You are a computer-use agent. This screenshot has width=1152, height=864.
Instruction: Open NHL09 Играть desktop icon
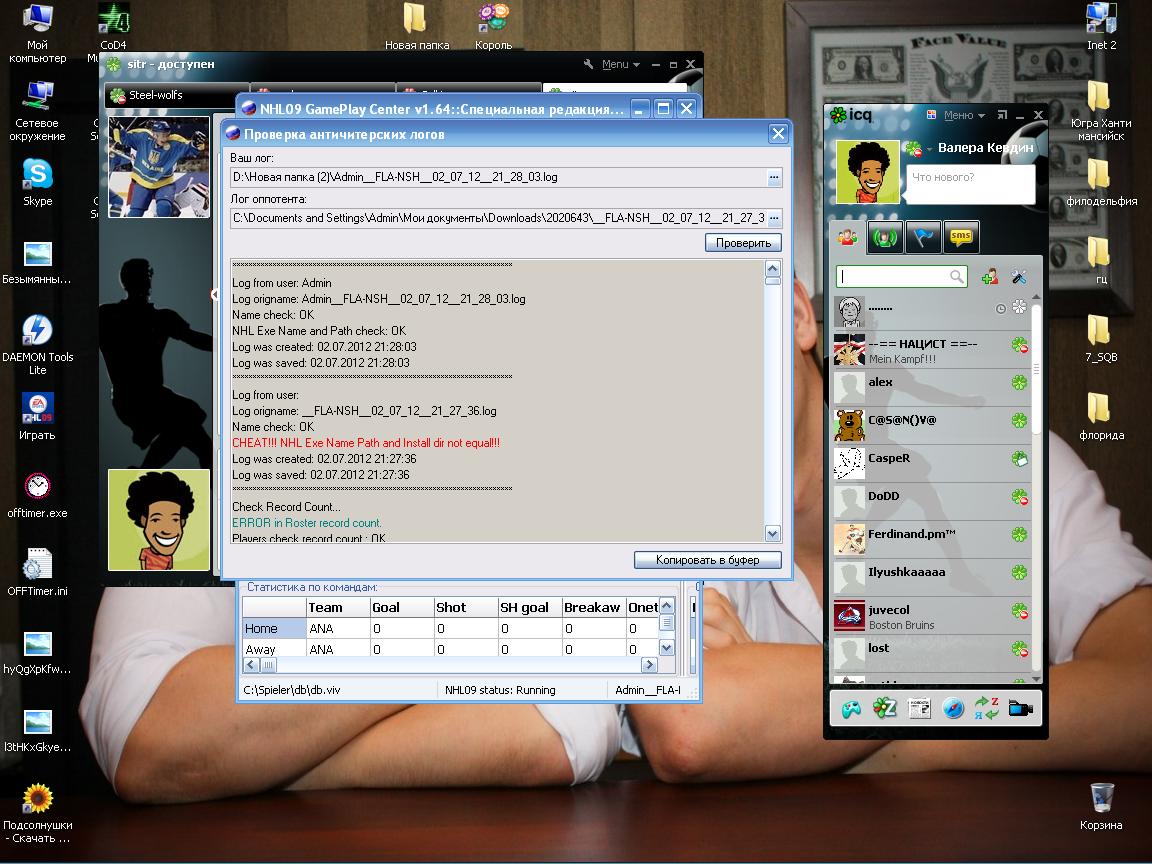[37, 416]
